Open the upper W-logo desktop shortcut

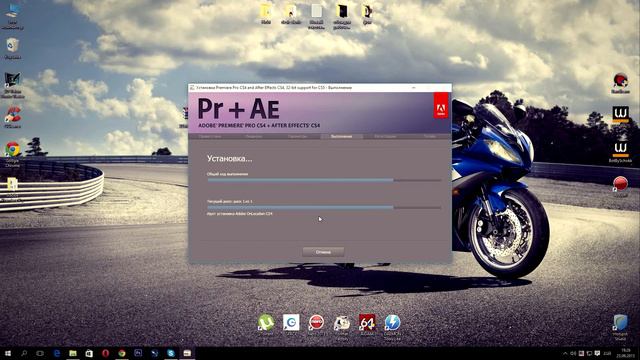[620, 115]
